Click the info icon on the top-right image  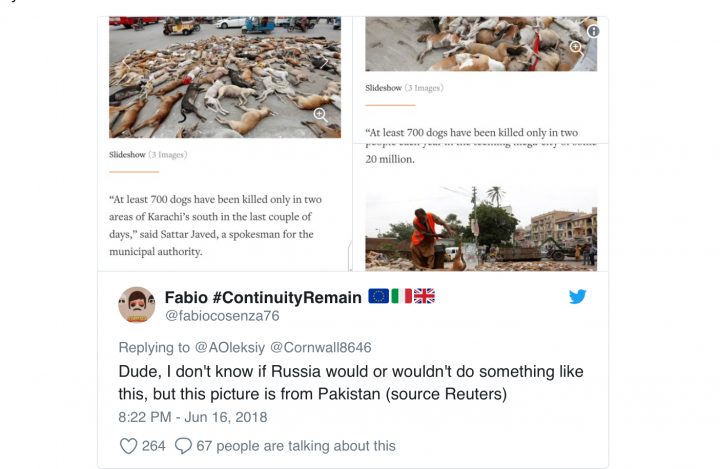[593, 31]
